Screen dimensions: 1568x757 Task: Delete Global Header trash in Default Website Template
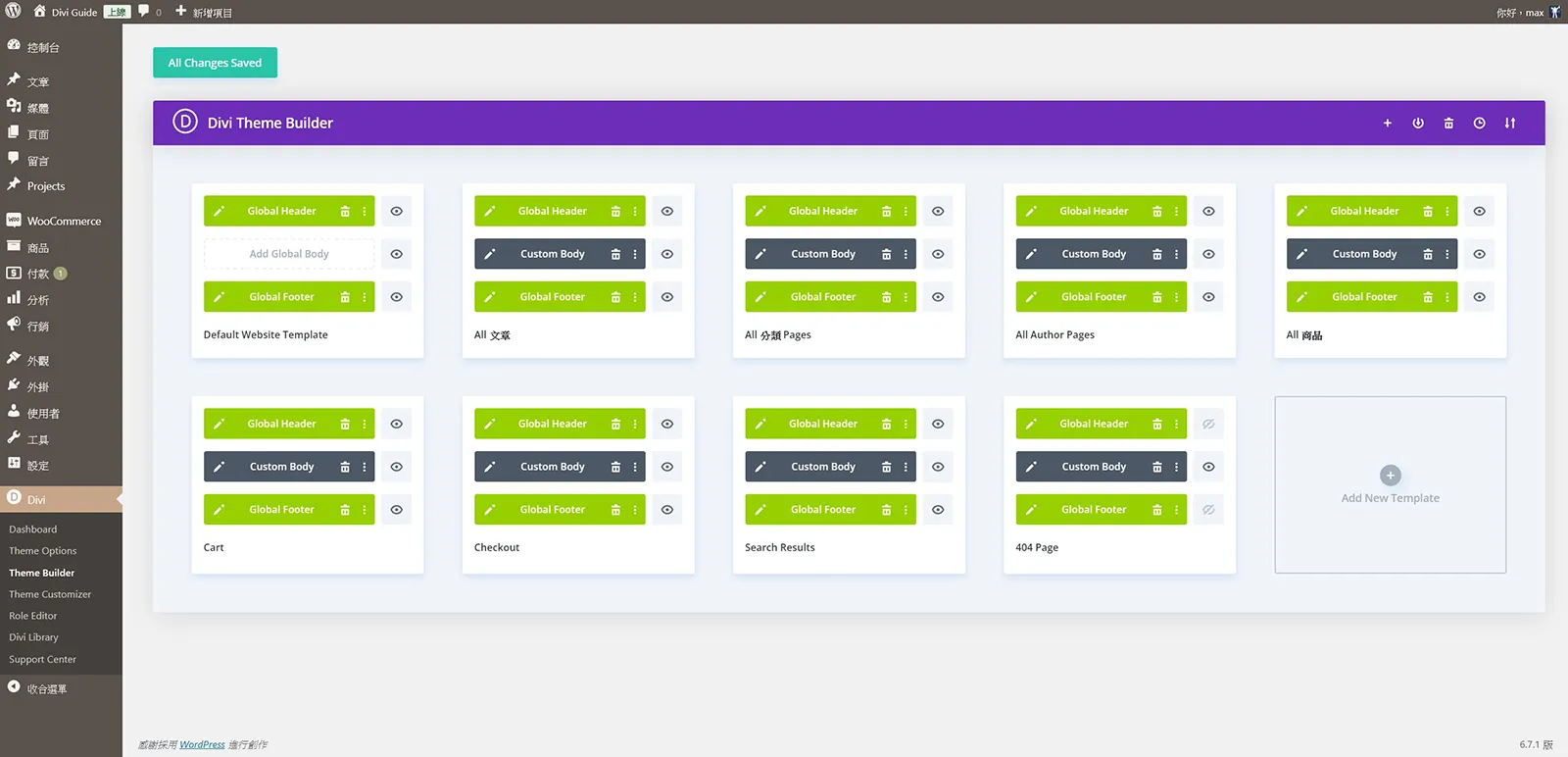[345, 211]
